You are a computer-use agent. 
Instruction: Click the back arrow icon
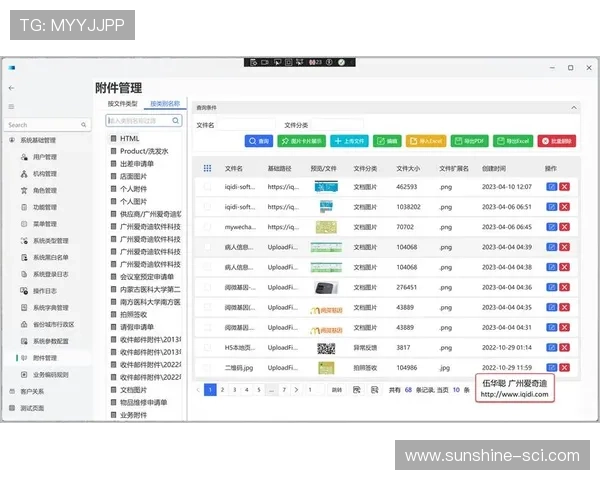tap(11, 88)
